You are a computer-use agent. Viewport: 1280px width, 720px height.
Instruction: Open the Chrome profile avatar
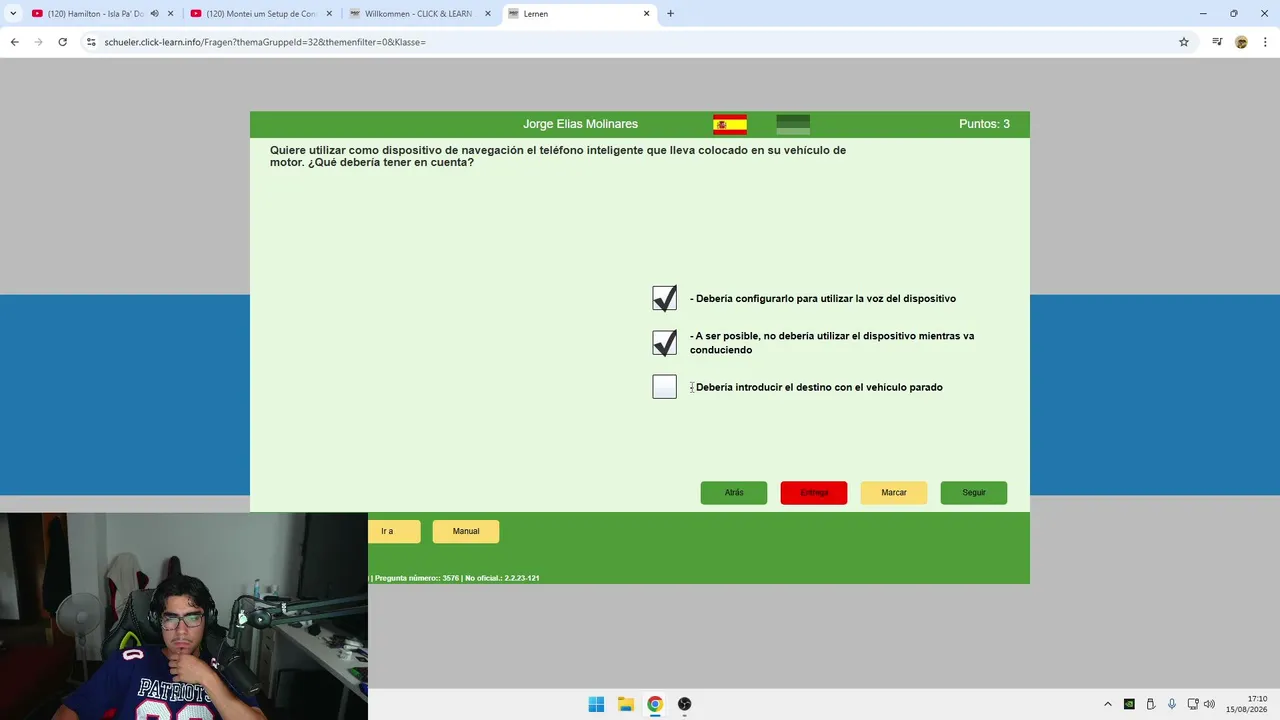(x=1241, y=42)
